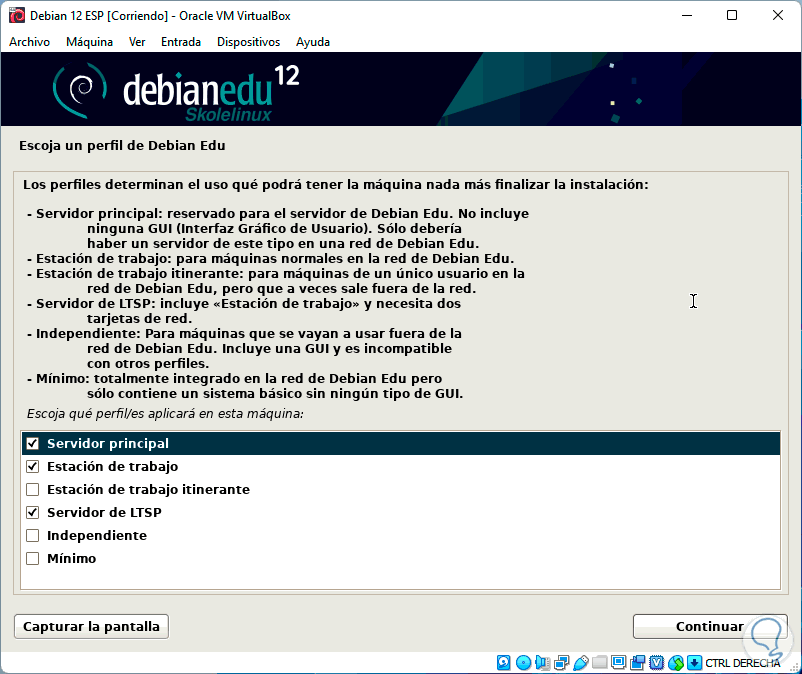Open the Ver menu
Image resolution: width=802 pixels, height=674 pixels.
137,42
